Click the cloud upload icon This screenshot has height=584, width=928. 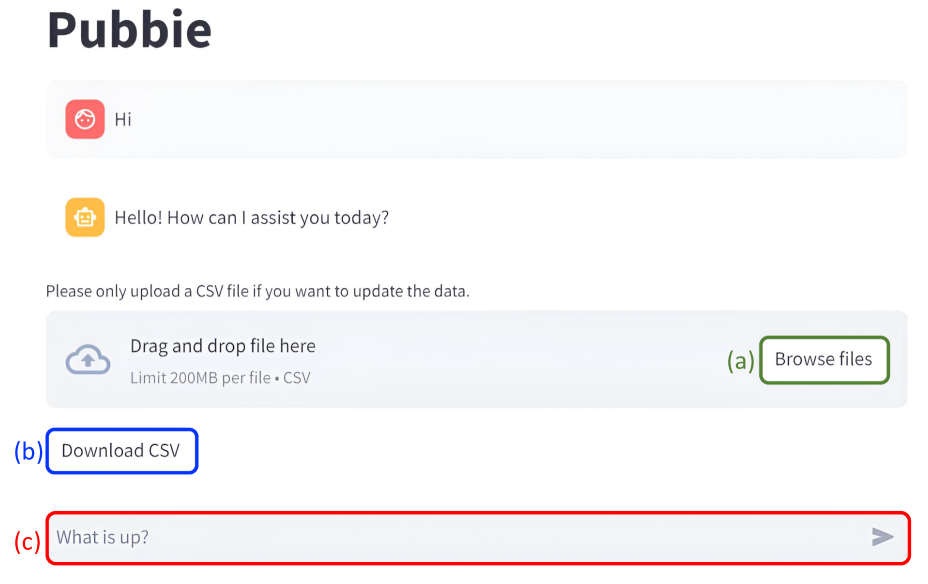coord(88,360)
